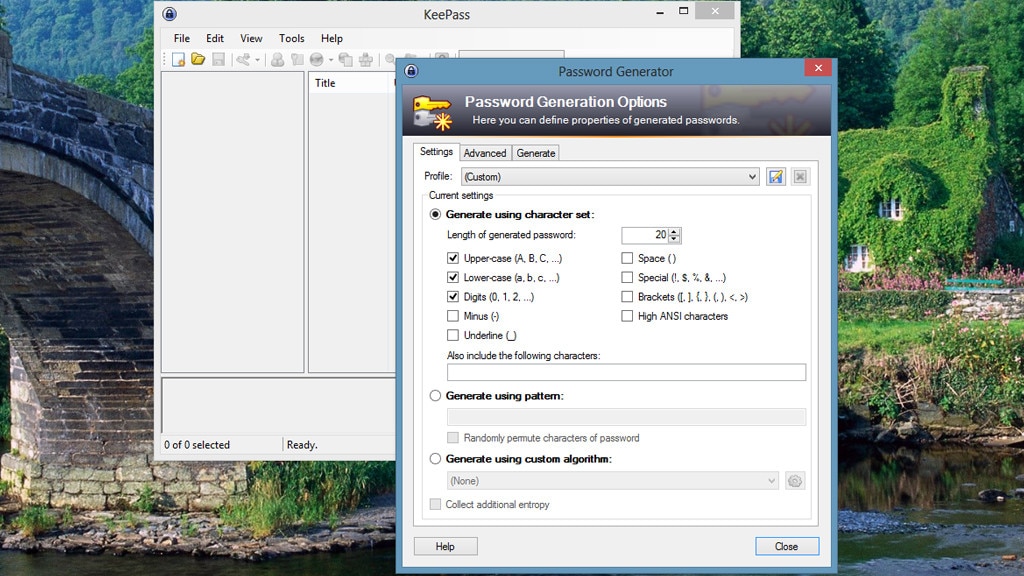Maximize the KeePass window
The image size is (1024, 576).
click(x=683, y=11)
